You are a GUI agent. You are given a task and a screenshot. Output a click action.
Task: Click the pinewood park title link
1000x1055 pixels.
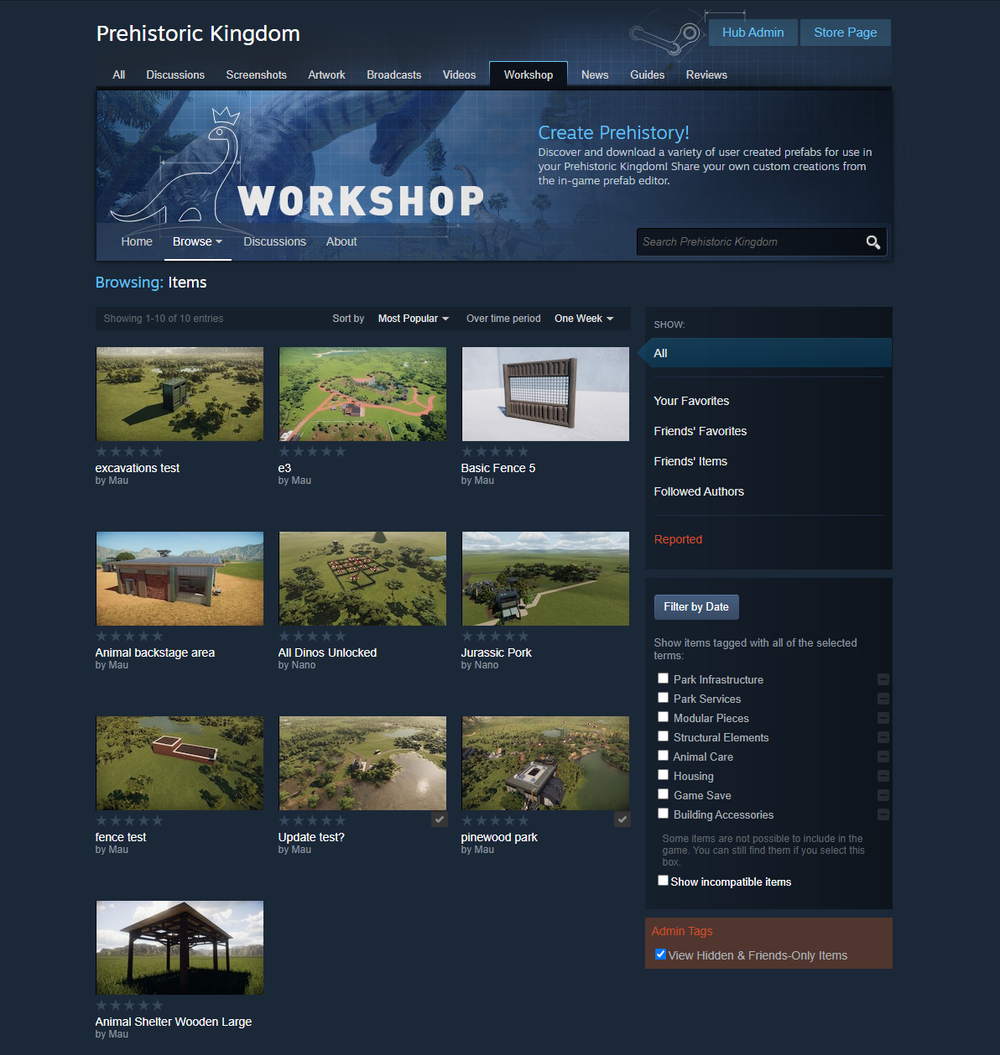point(499,837)
